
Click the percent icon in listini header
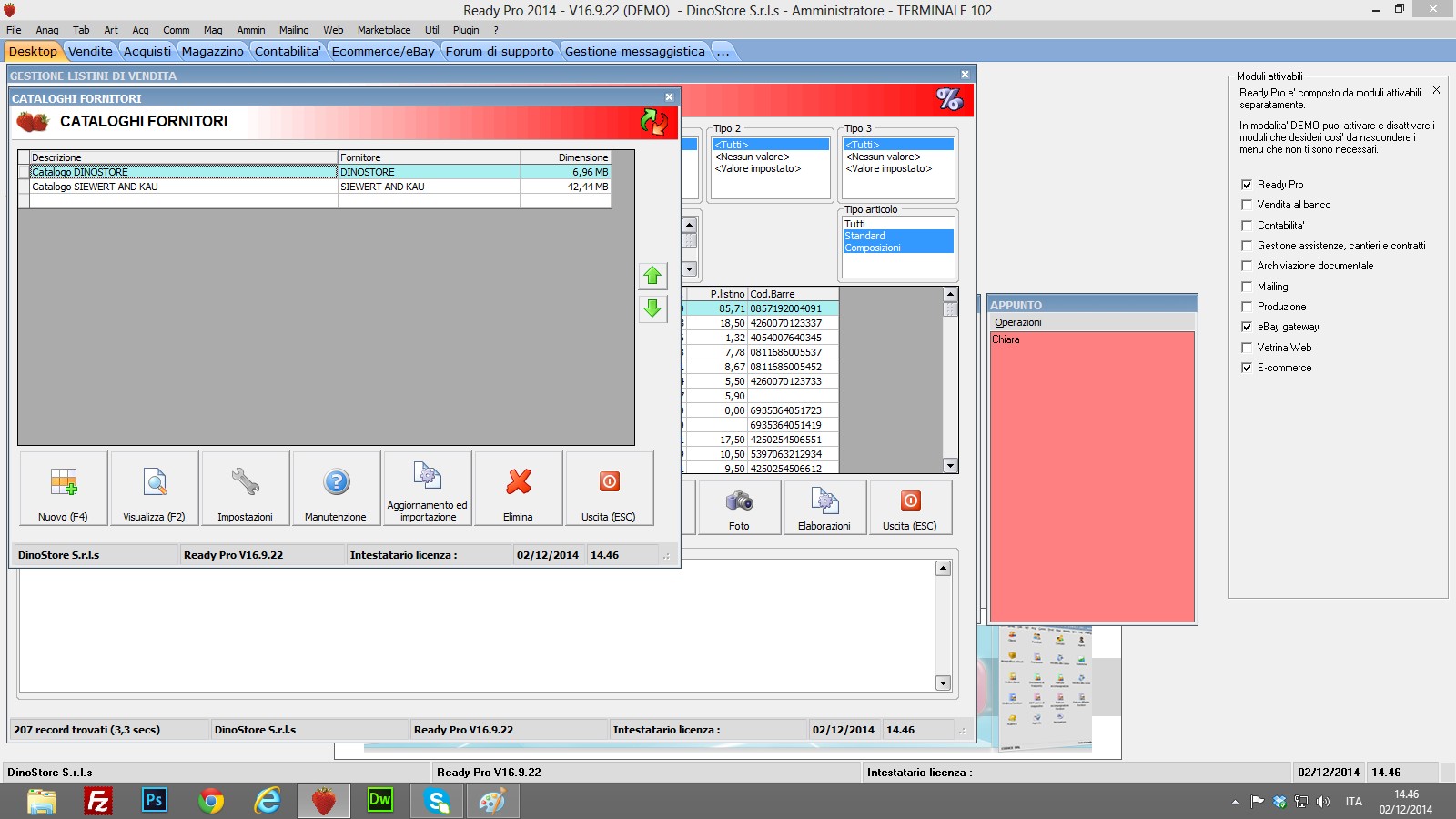(949, 99)
